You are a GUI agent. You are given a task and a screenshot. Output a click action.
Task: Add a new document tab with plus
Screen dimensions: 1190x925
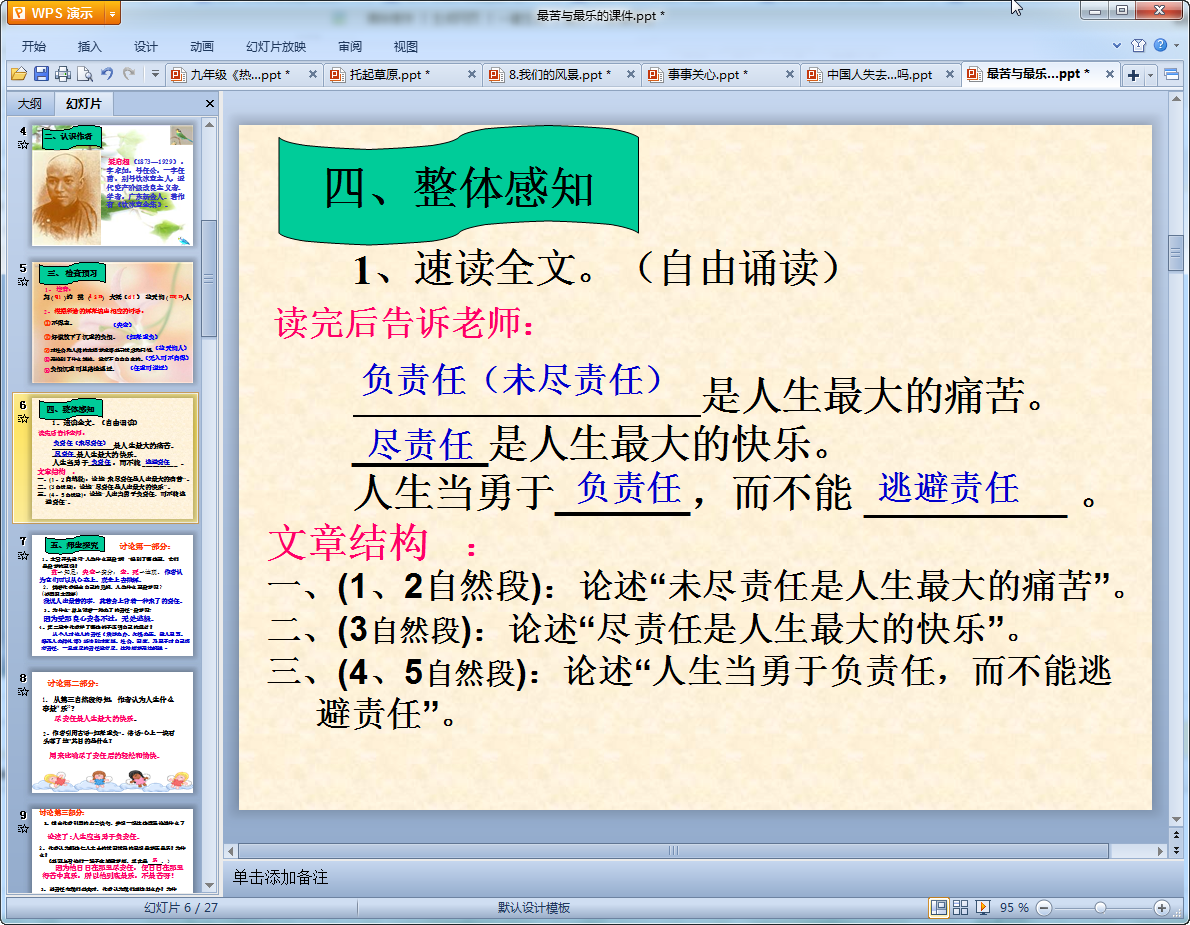click(x=1133, y=75)
